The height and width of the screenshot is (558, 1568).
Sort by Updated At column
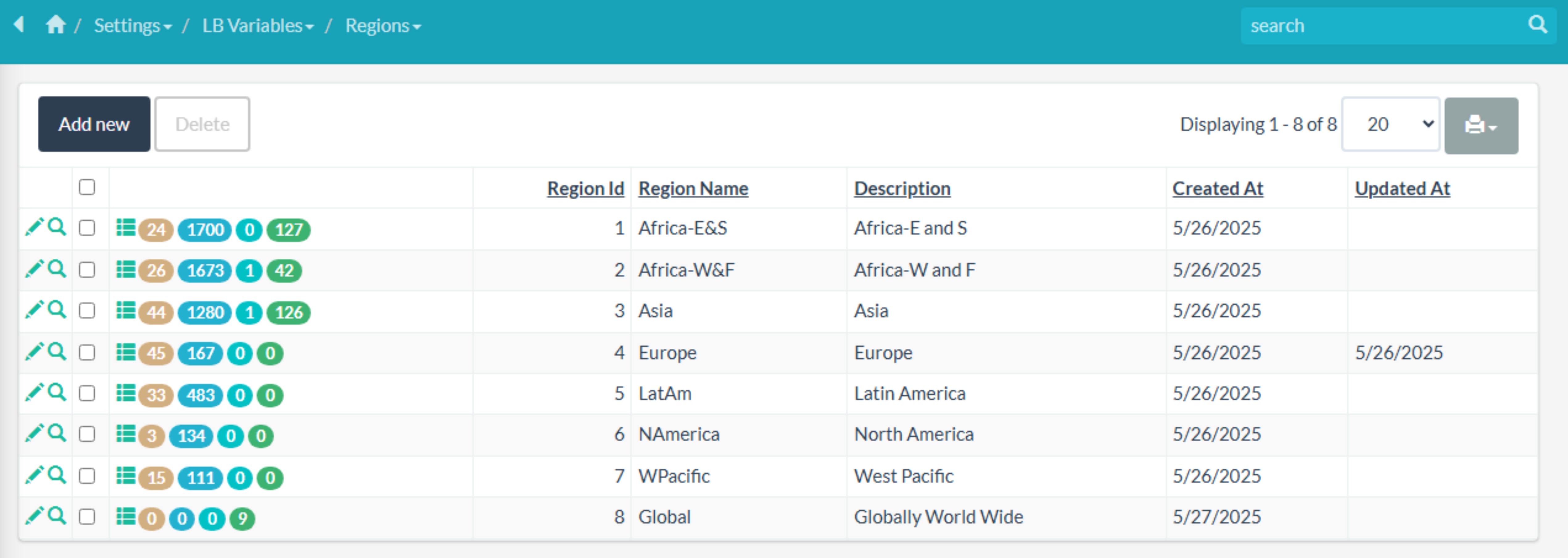(1402, 189)
